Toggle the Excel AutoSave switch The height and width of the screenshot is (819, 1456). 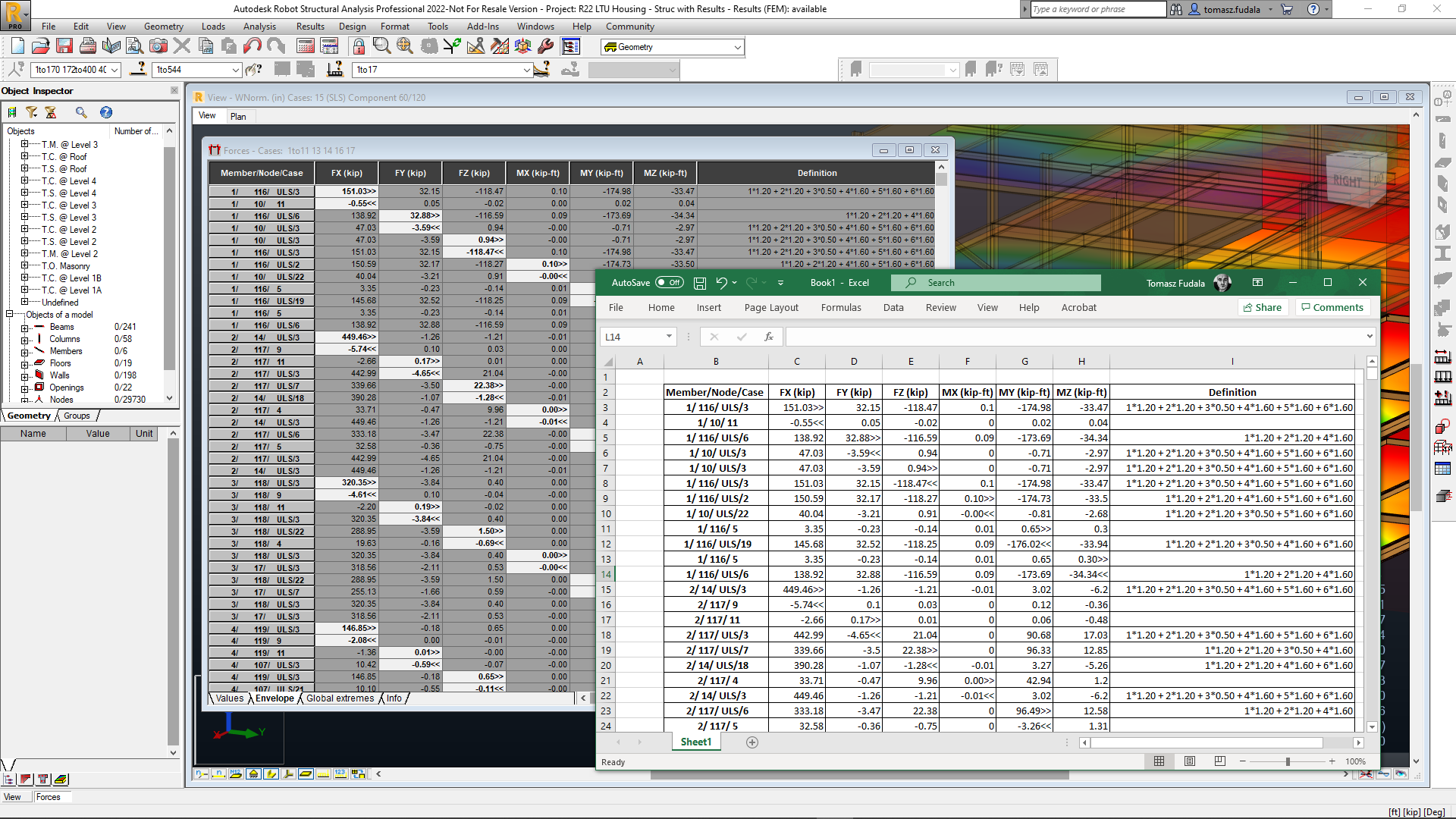(669, 283)
